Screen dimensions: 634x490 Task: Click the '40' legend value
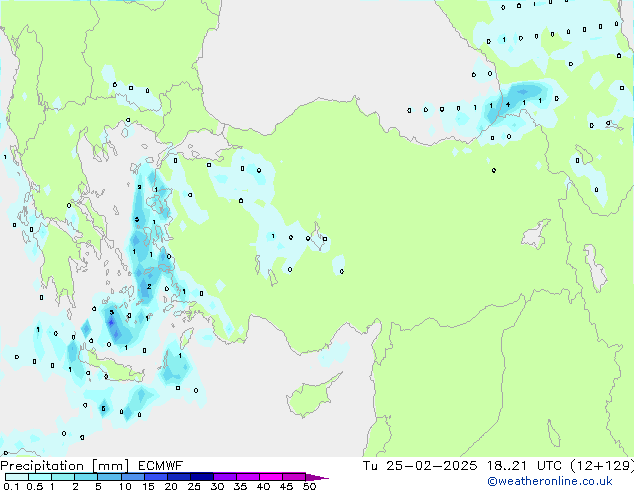click(x=263, y=486)
